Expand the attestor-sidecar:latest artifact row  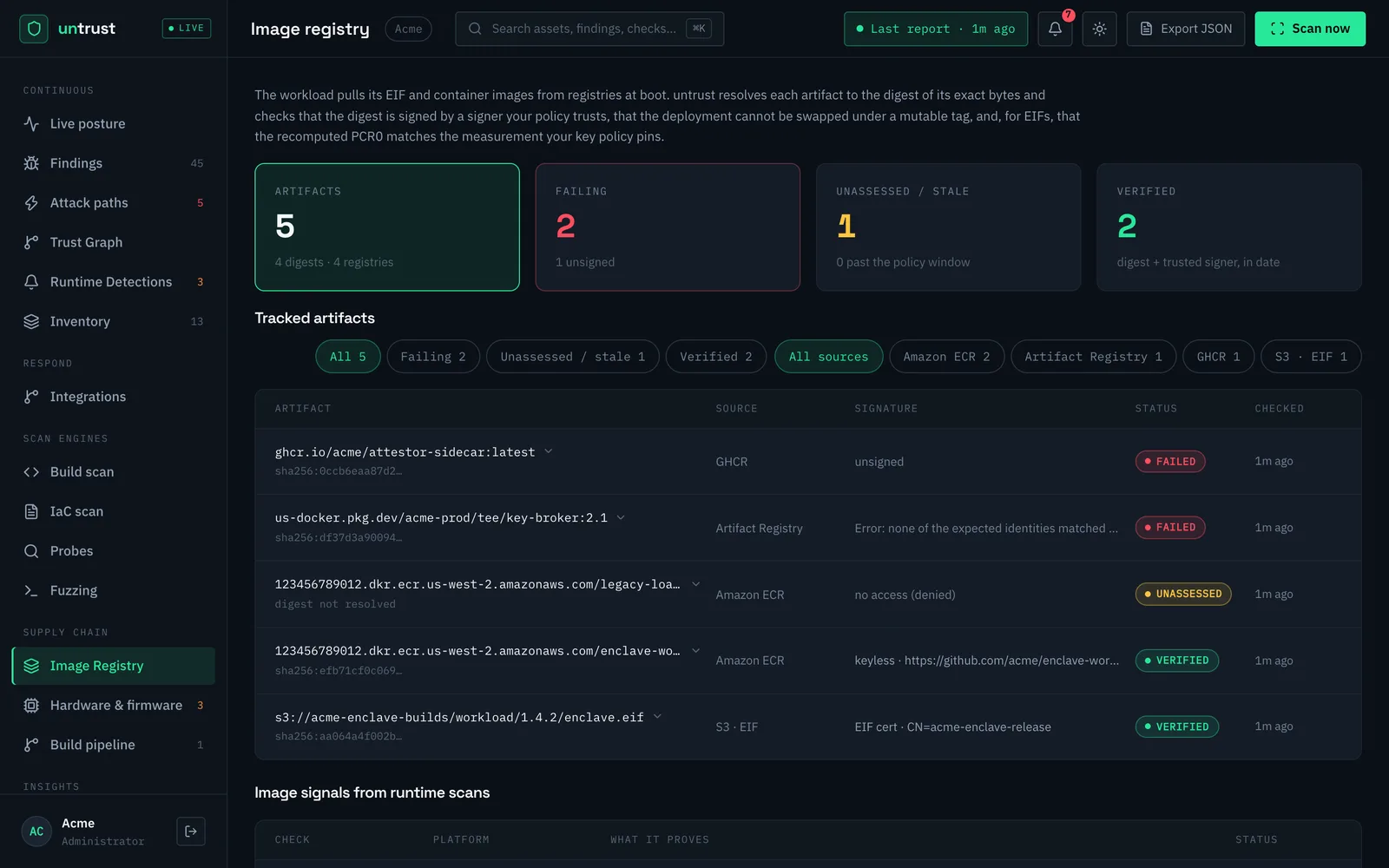549,451
